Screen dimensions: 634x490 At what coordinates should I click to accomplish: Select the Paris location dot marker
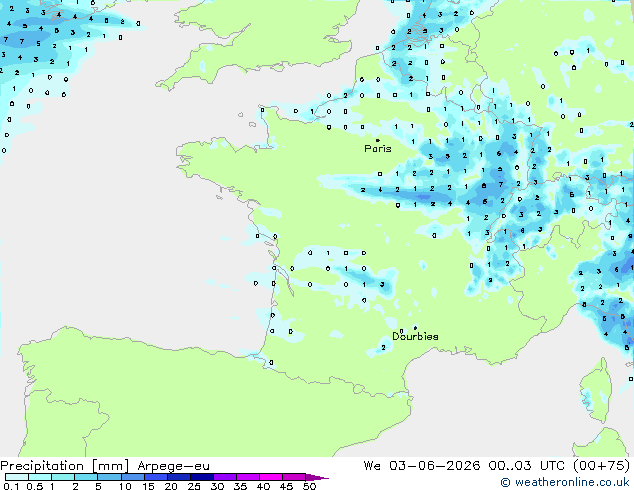378,140
